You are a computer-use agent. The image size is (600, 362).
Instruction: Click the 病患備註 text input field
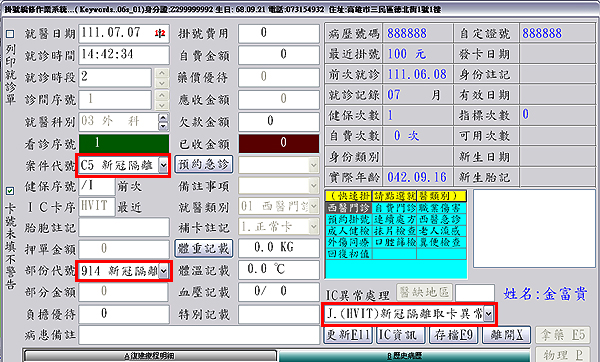tap(199, 336)
